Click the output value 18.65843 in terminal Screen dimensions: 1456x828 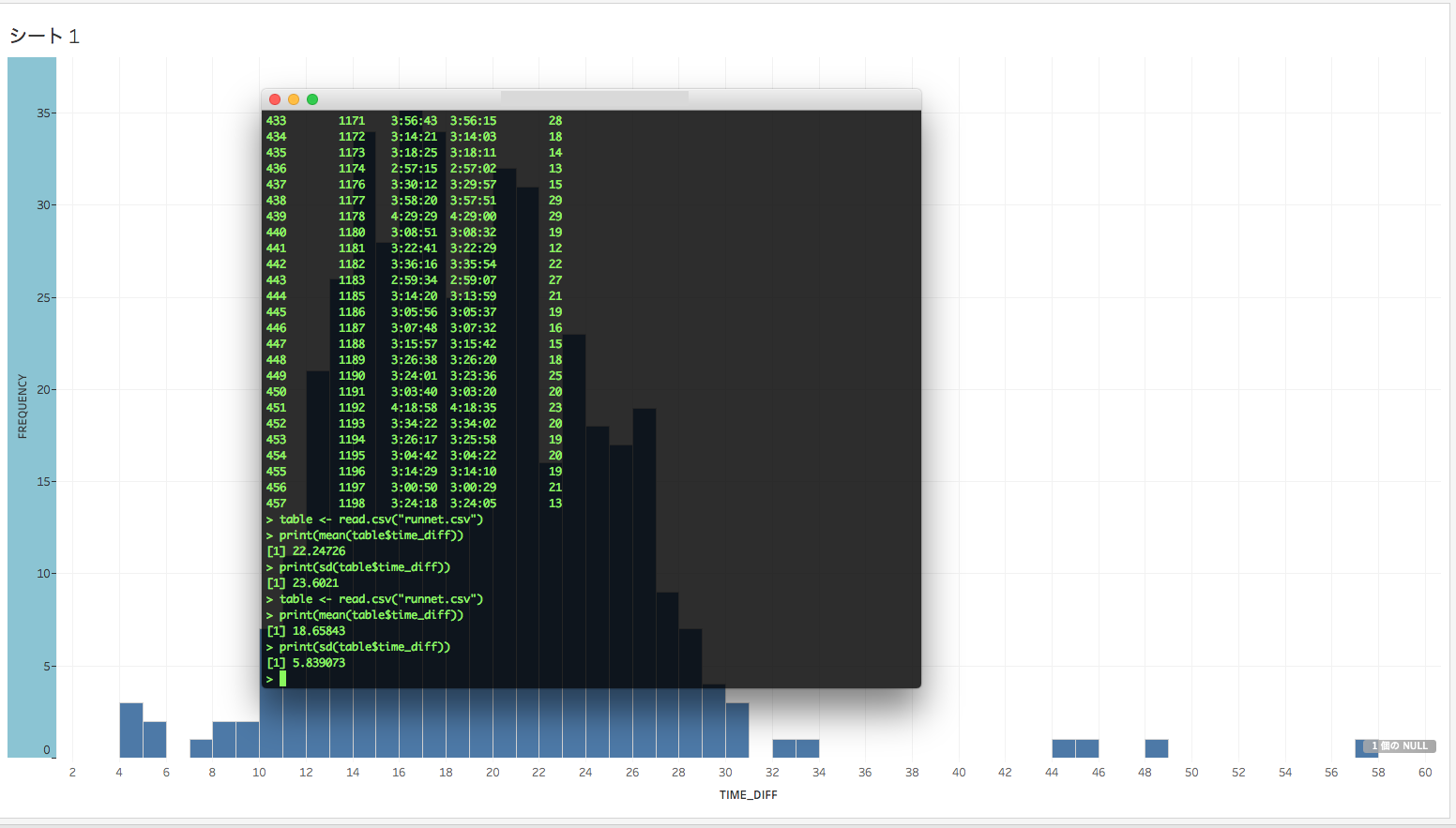pyautogui.click(x=319, y=631)
